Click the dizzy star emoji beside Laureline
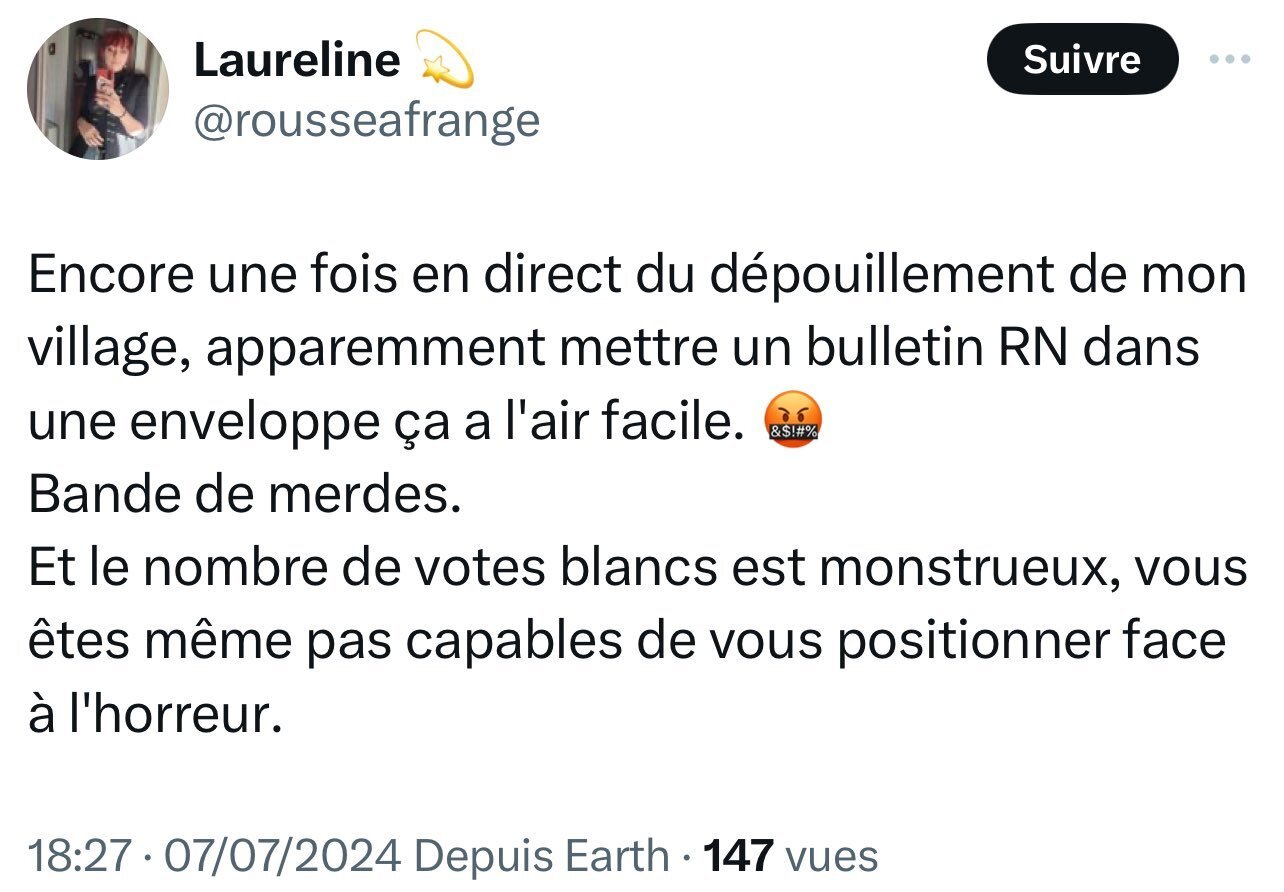Image resolution: width=1284 pixels, height=892 pixels. click(443, 60)
